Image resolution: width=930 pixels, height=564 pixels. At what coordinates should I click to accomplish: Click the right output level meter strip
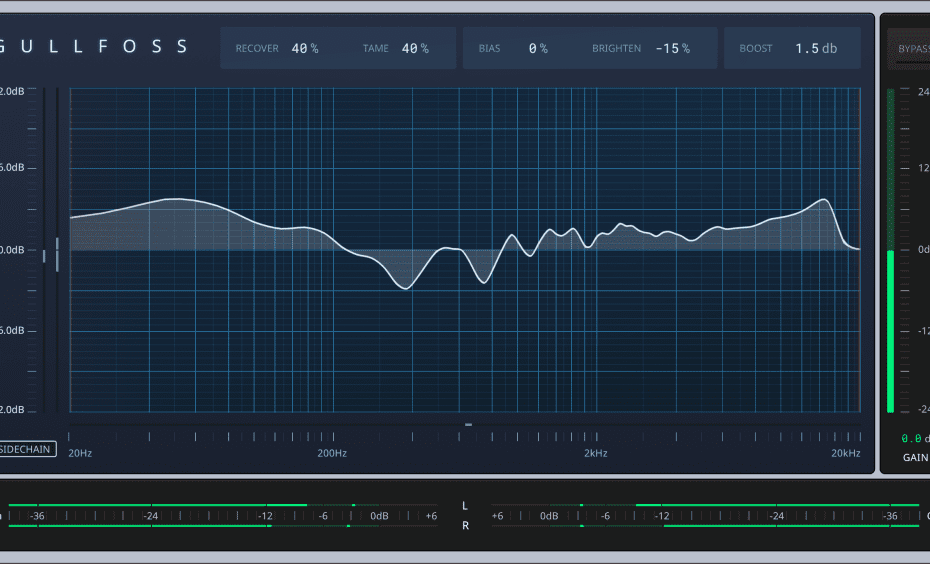710,516
